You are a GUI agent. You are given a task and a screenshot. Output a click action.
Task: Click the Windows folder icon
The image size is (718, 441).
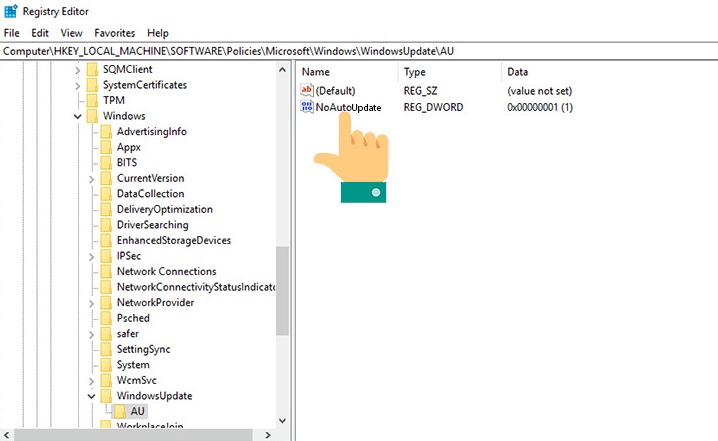click(92, 116)
